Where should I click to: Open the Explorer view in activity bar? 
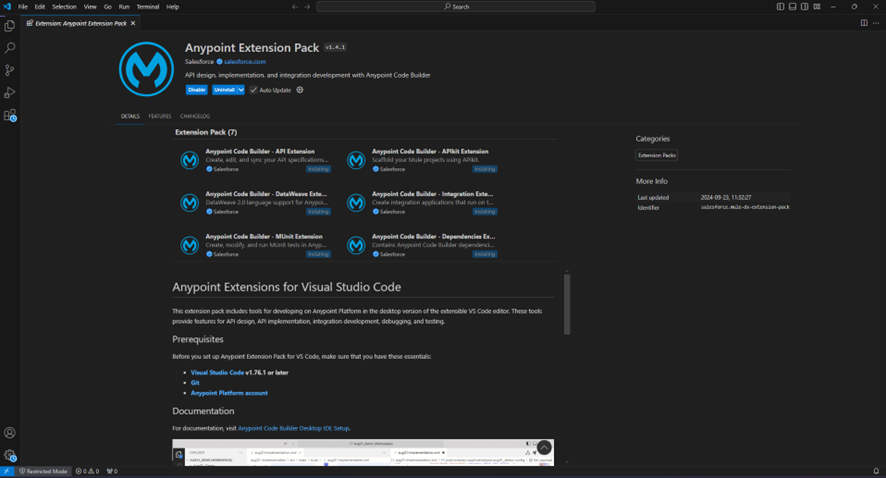10,26
